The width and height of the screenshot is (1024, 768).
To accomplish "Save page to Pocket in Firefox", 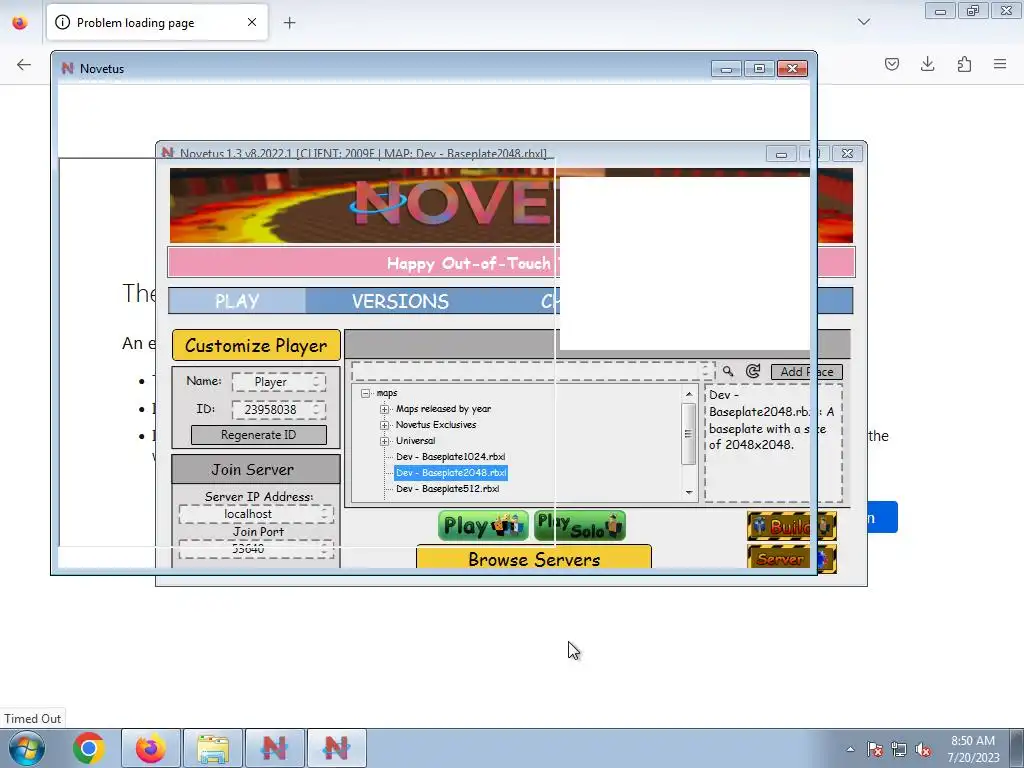I will 892,64.
